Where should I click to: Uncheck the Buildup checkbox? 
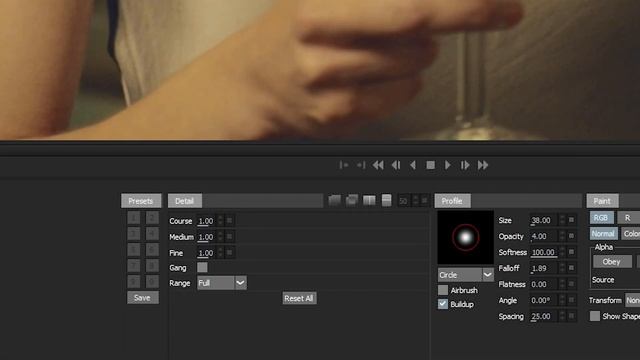pyautogui.click(x=443, y=304)
